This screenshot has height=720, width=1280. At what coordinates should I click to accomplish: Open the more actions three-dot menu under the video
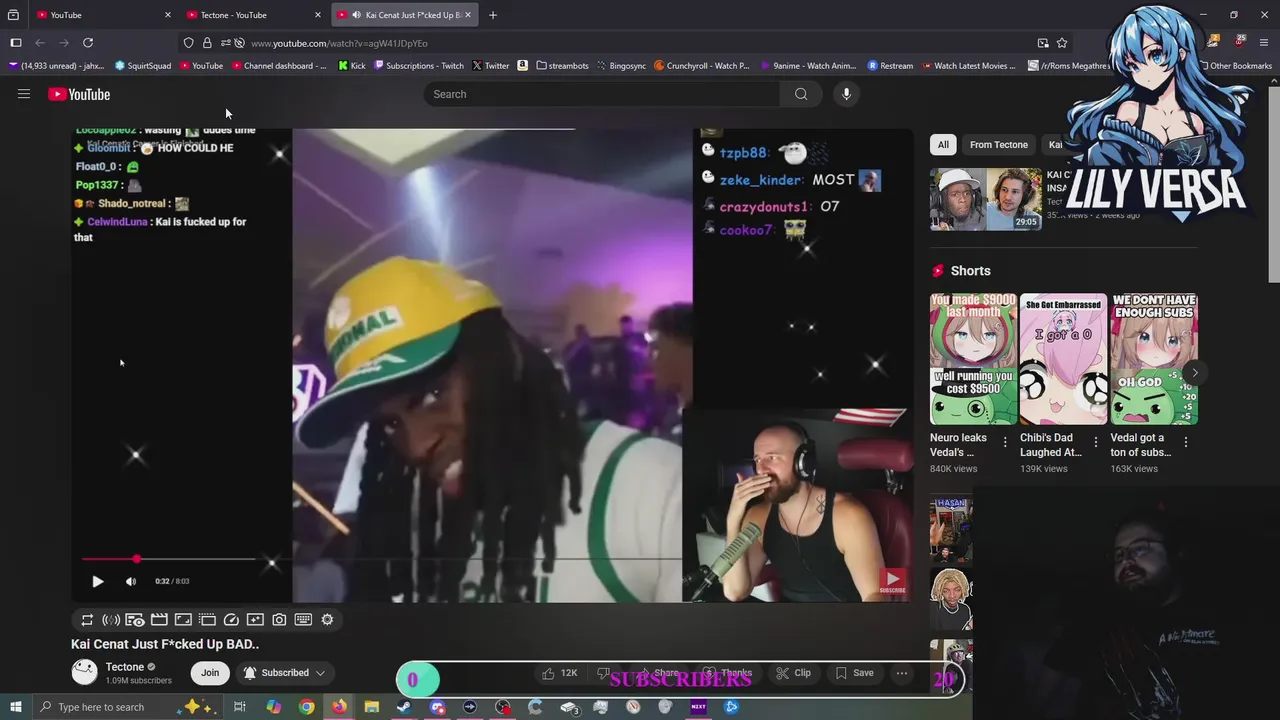click(x=902, y=673)
